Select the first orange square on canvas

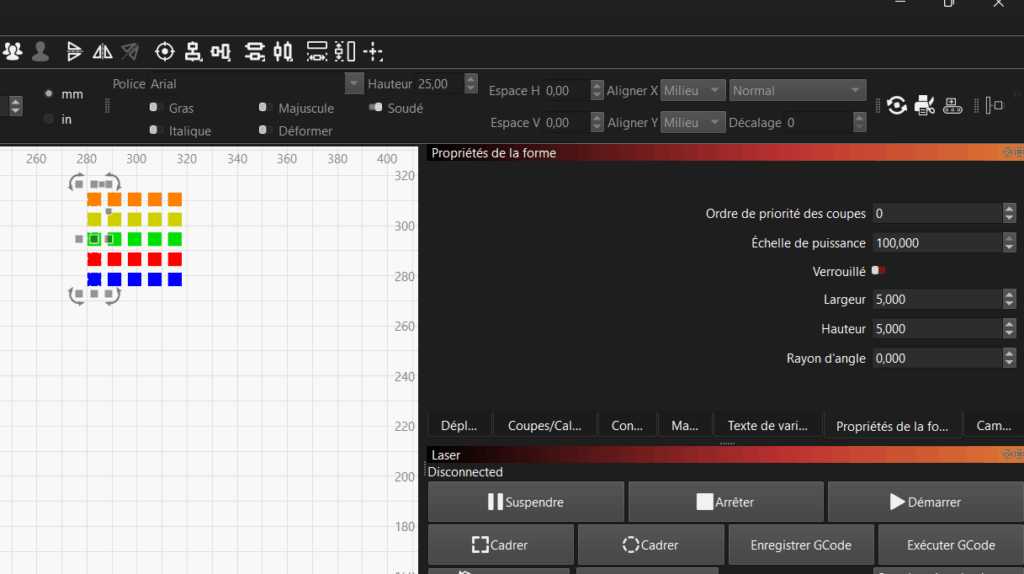point(94,199)
